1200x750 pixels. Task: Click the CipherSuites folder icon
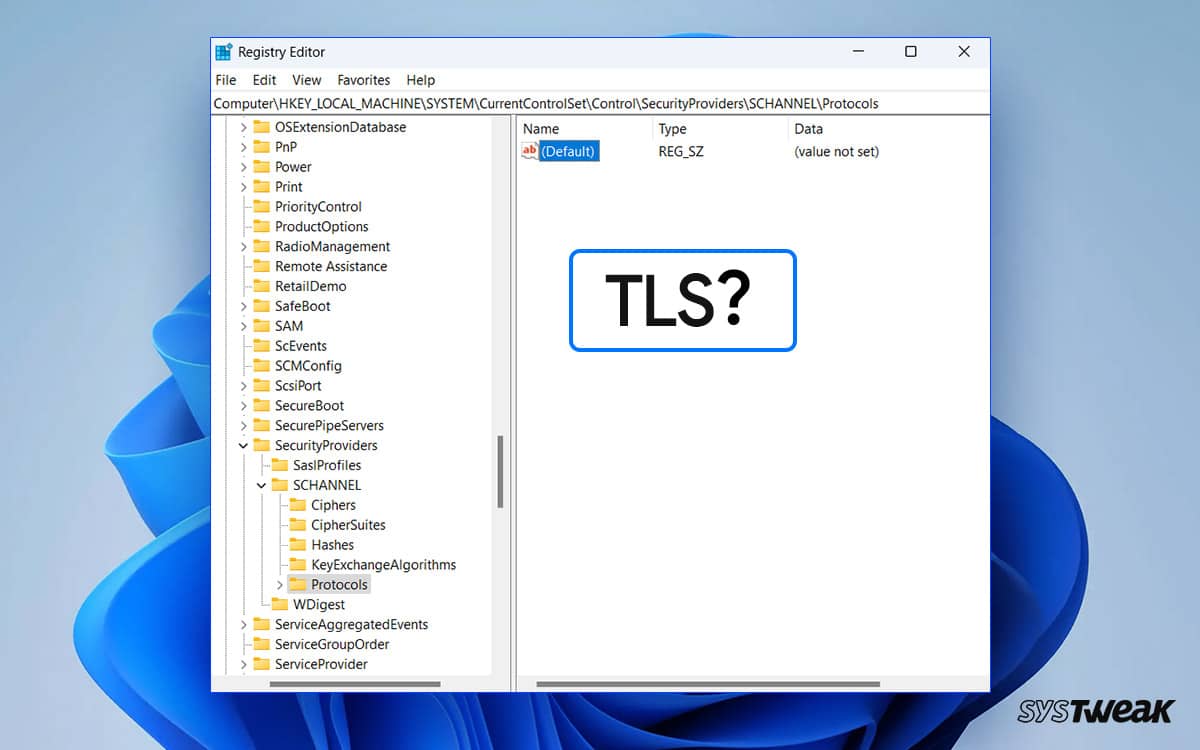point(300,525)
